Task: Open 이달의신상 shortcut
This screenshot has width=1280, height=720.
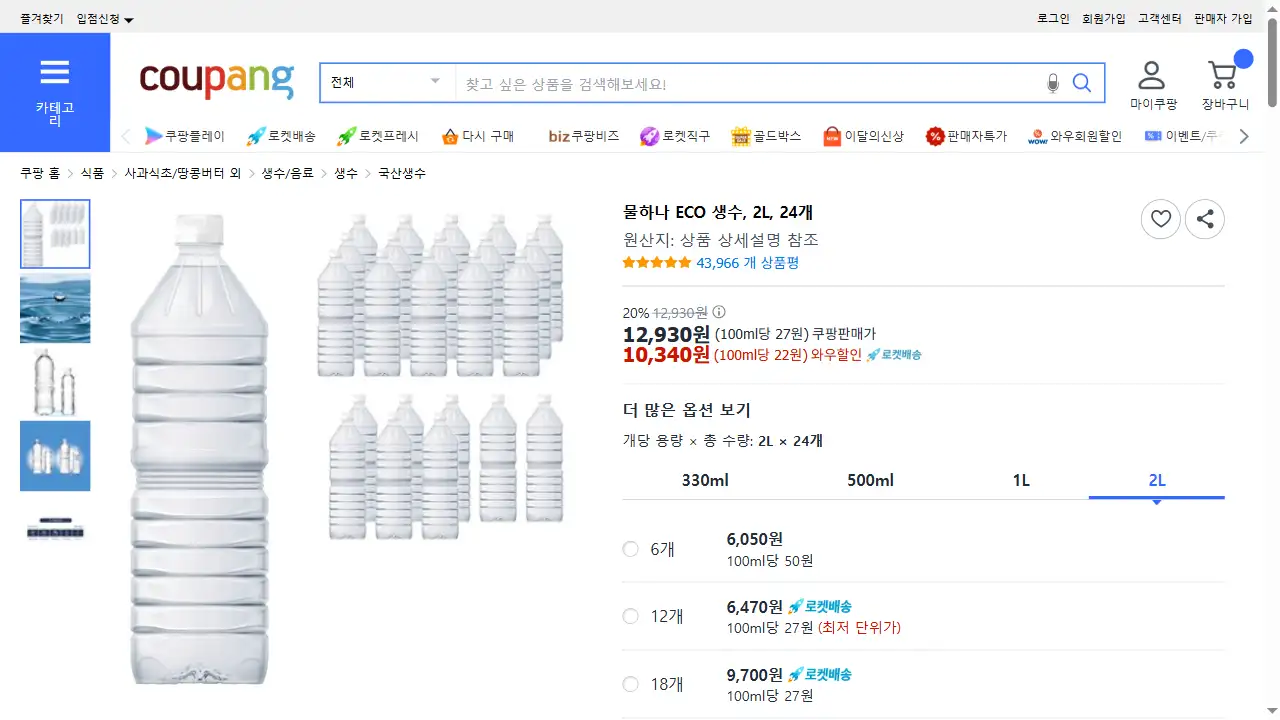Action: coord(863,136)
